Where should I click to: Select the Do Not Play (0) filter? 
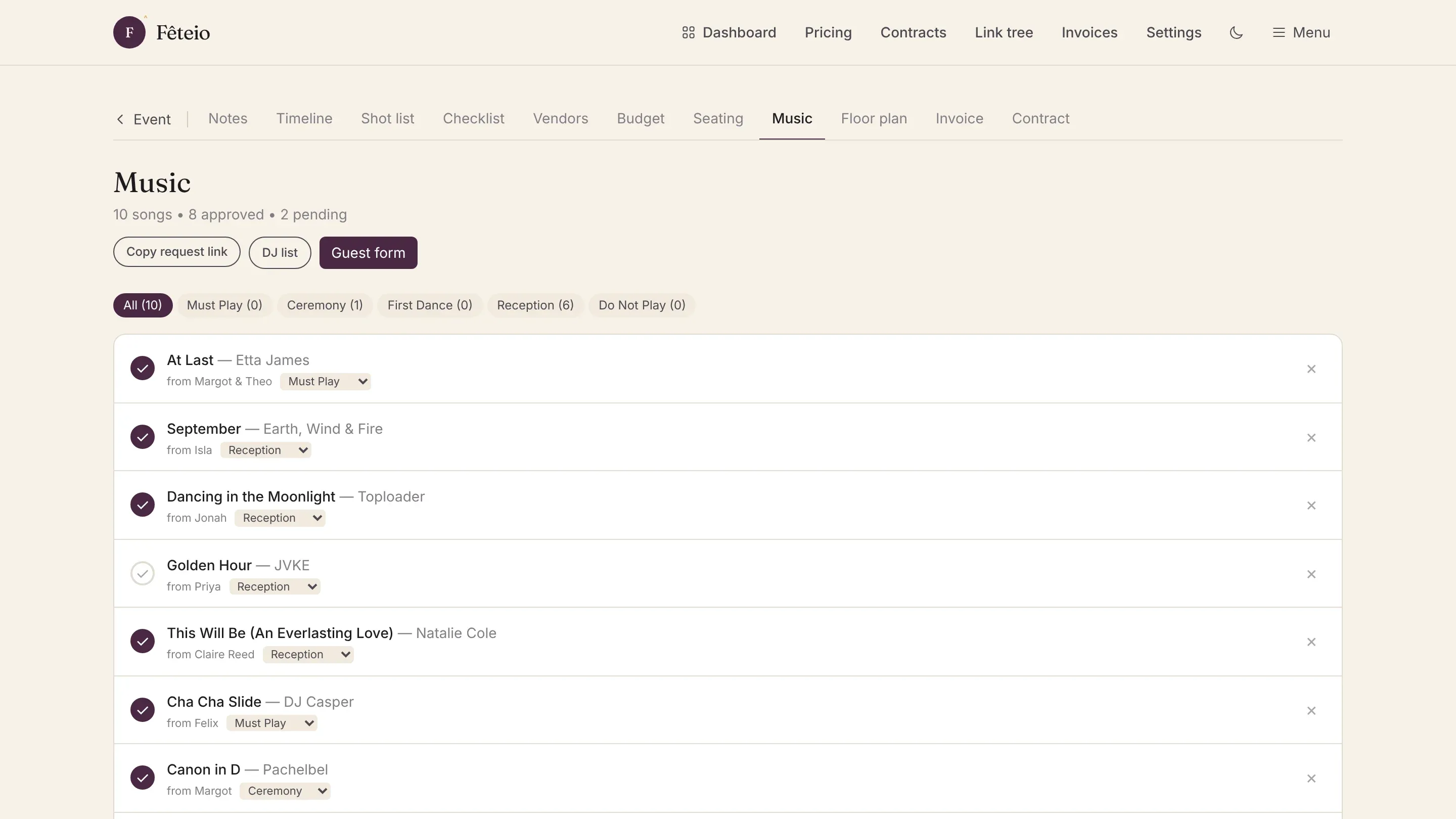click(x=642, y=305)
